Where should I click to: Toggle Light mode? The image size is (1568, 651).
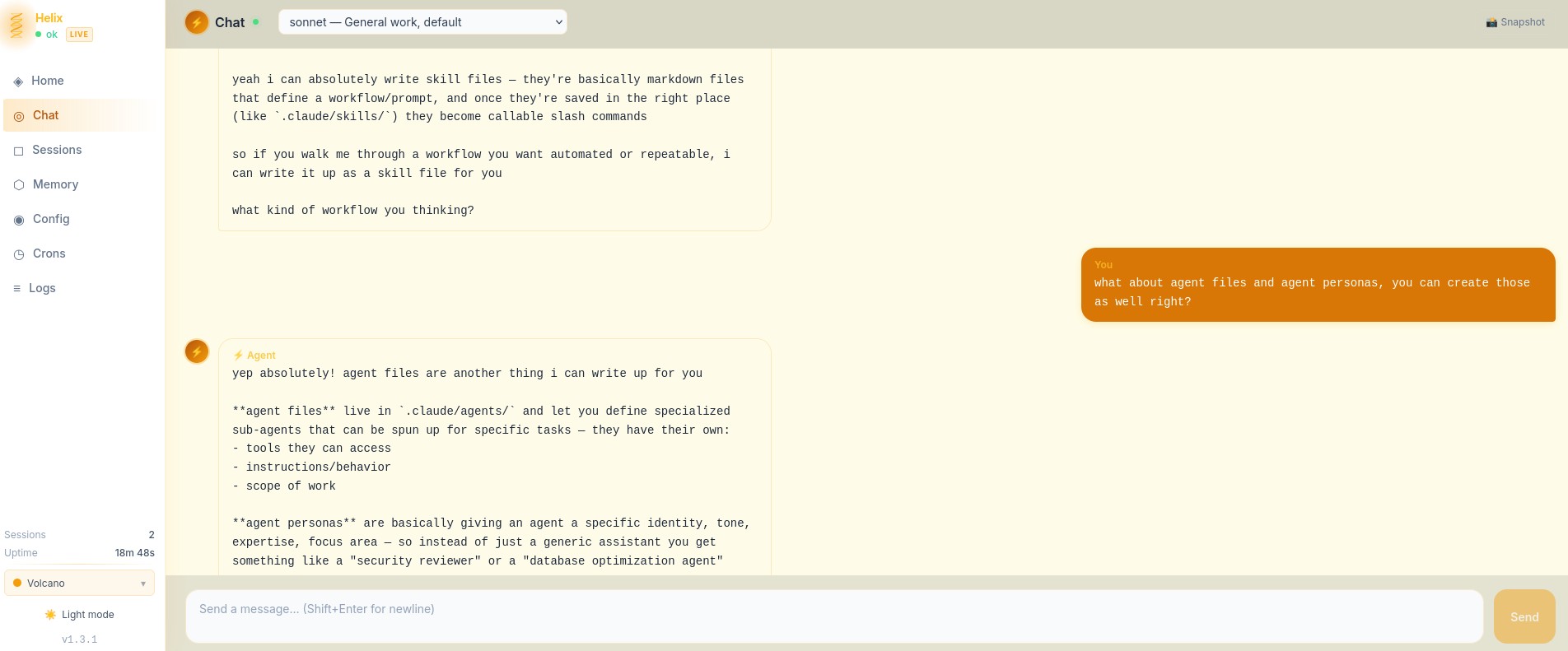[x=79, y=615]
